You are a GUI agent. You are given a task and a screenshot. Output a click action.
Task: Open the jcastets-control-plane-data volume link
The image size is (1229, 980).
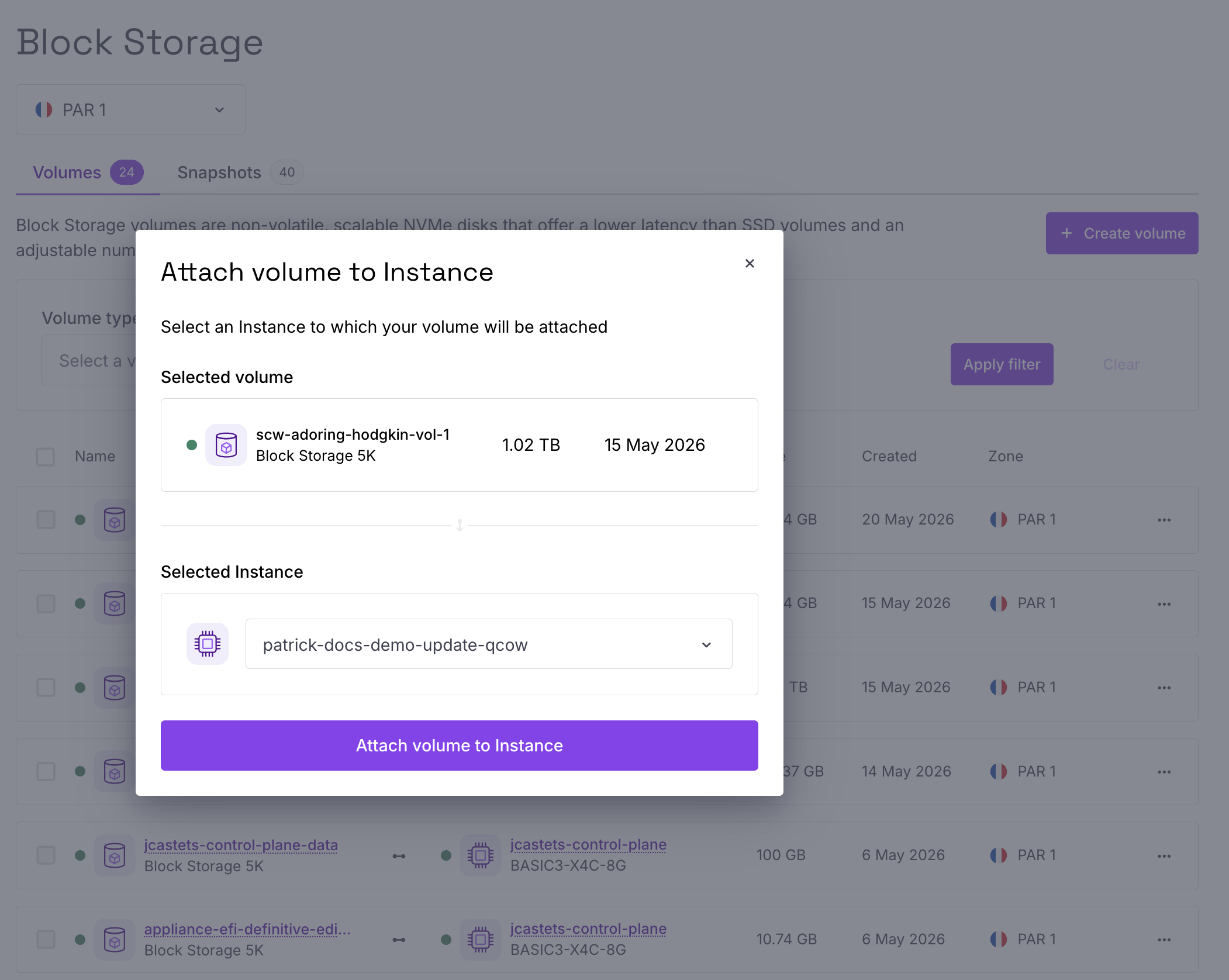click(x=241, y=845)
